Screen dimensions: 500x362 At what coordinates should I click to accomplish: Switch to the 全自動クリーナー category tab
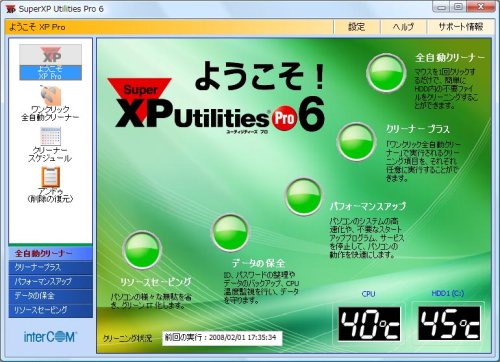[51, 254]
